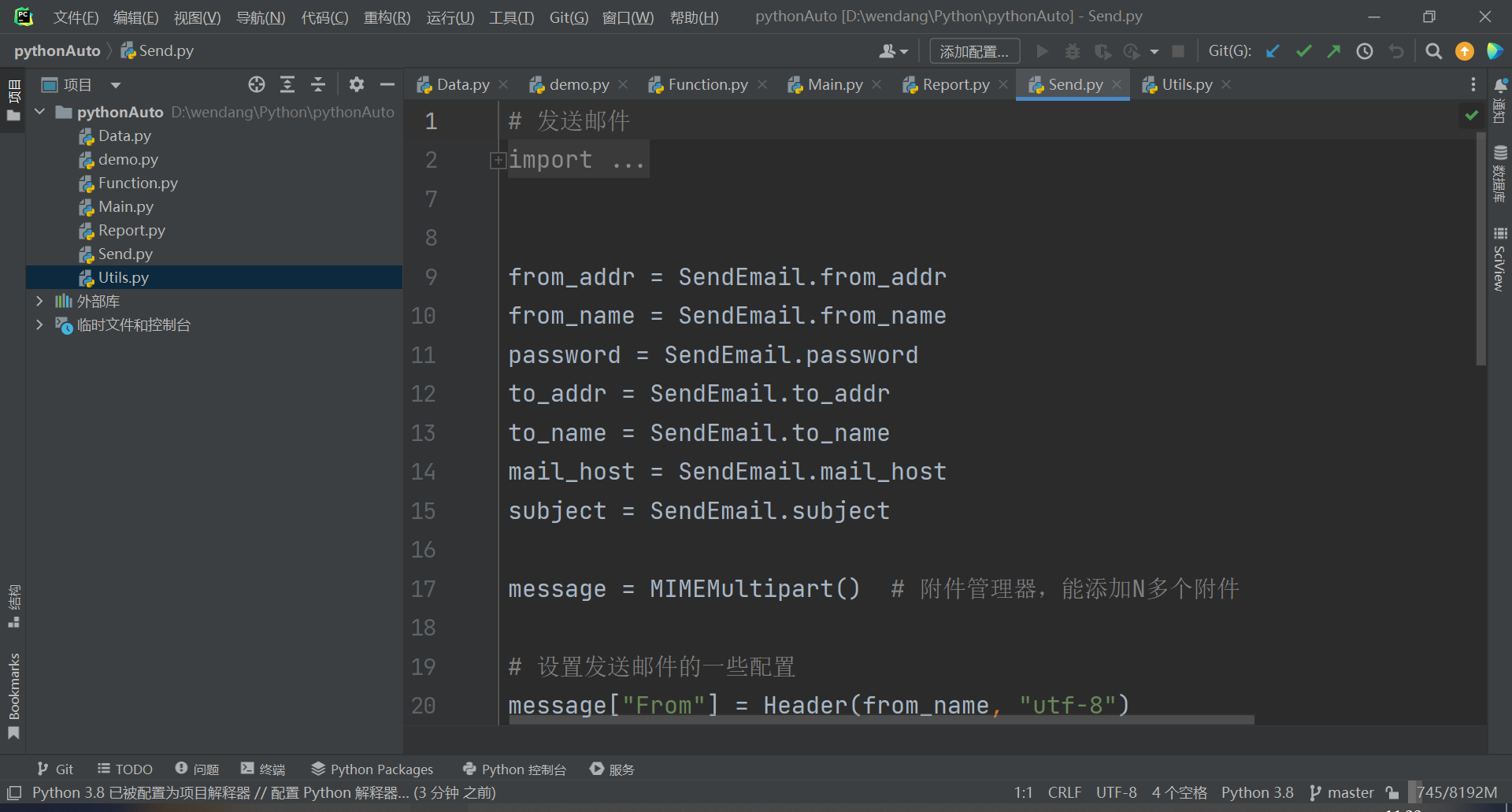This screenshot has width=1512, height=812.
Task: Close the demo.py tab
Action: pyautogui.click(x=623, y=84)
